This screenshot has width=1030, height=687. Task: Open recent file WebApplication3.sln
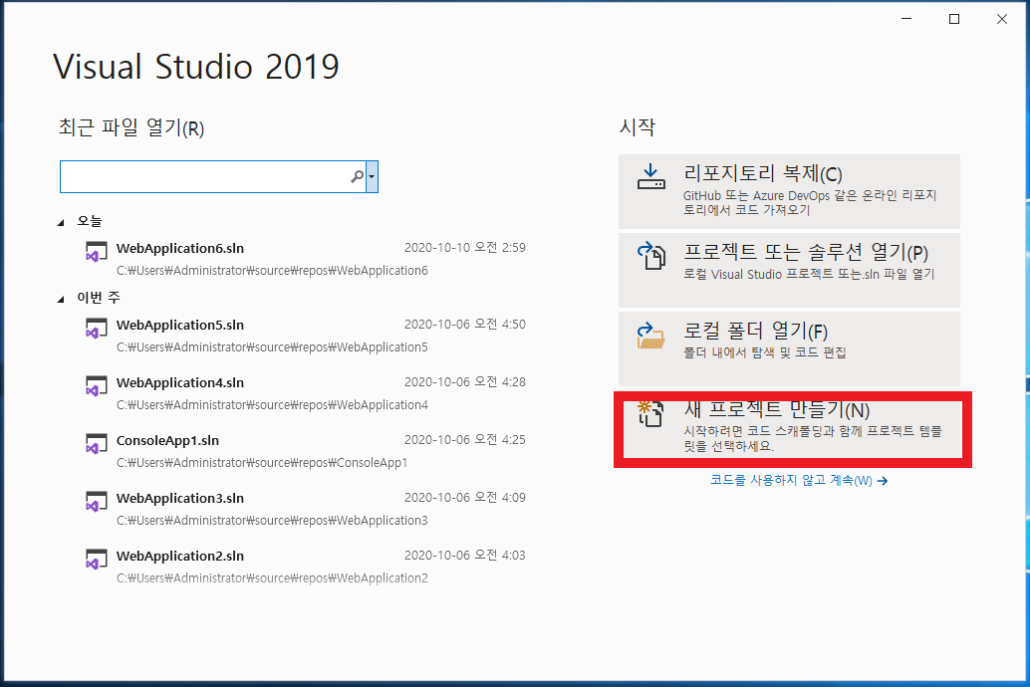tap(306, 508)
